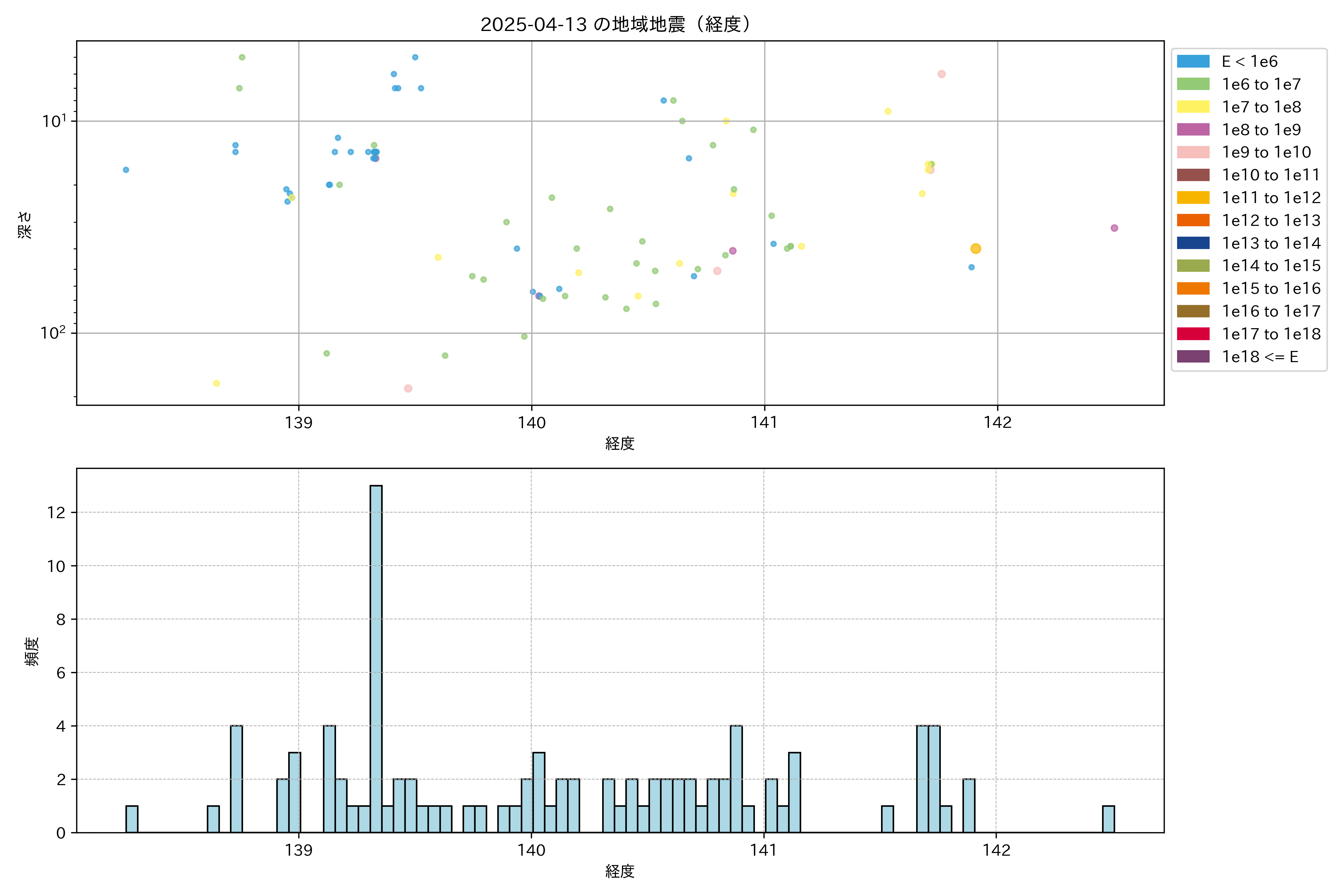Screen dimensions: 1344x896
Task: Click the 経度 x-axis label under histogram
Action: coord(619,871)
